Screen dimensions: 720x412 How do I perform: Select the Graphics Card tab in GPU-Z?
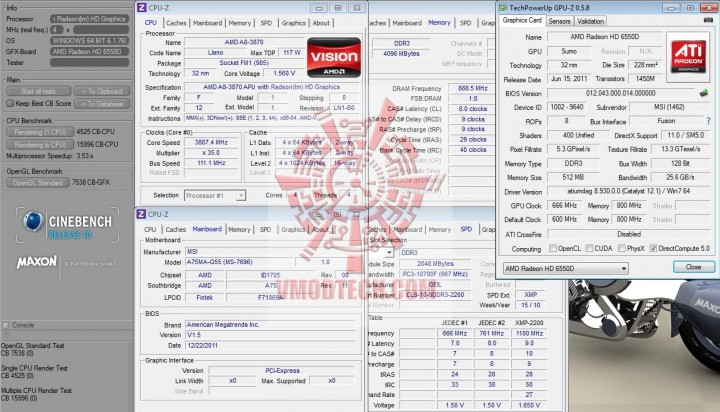(522, 20)
